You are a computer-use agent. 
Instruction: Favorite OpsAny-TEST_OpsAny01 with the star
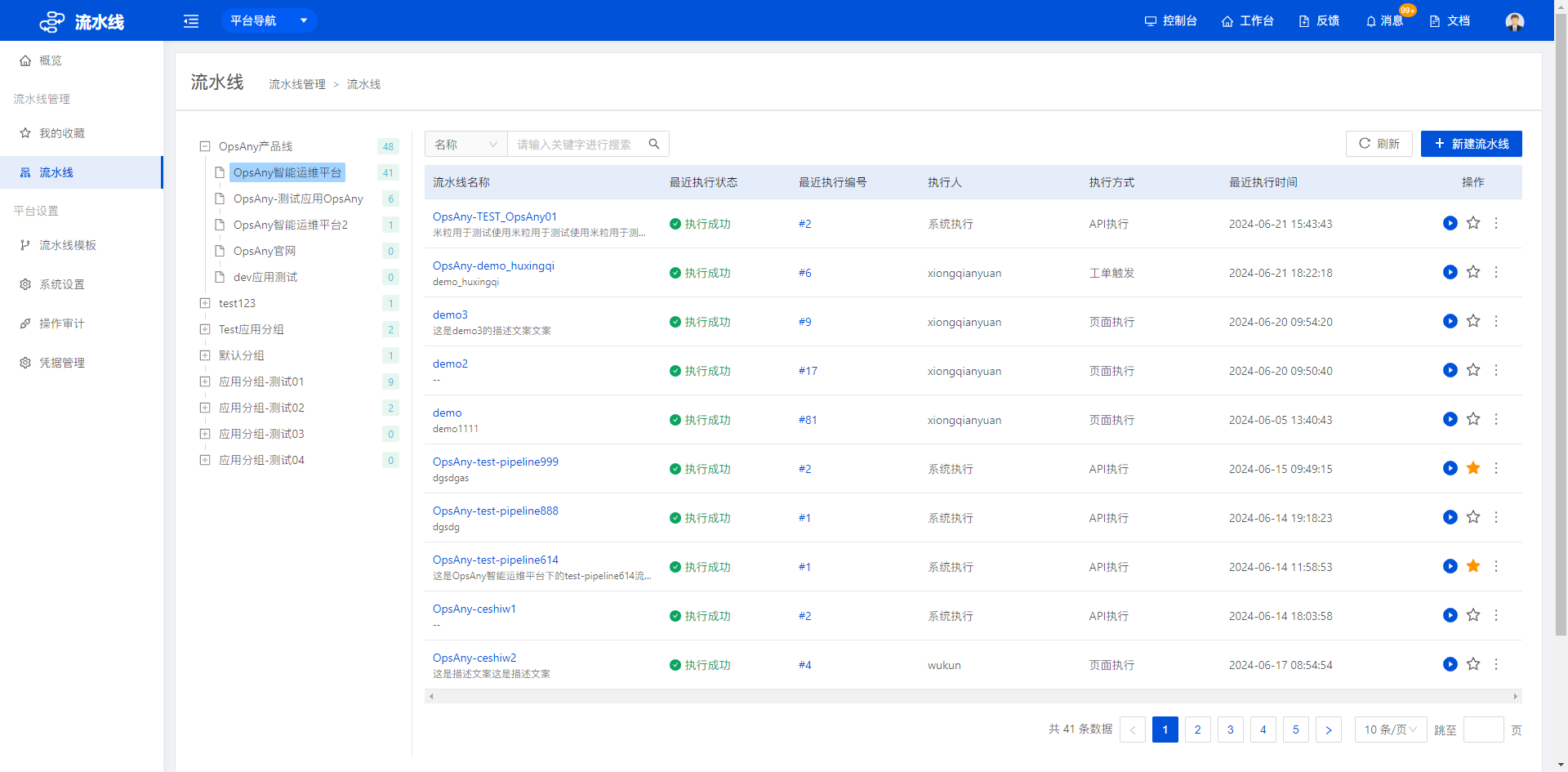tap(1473, 223)
